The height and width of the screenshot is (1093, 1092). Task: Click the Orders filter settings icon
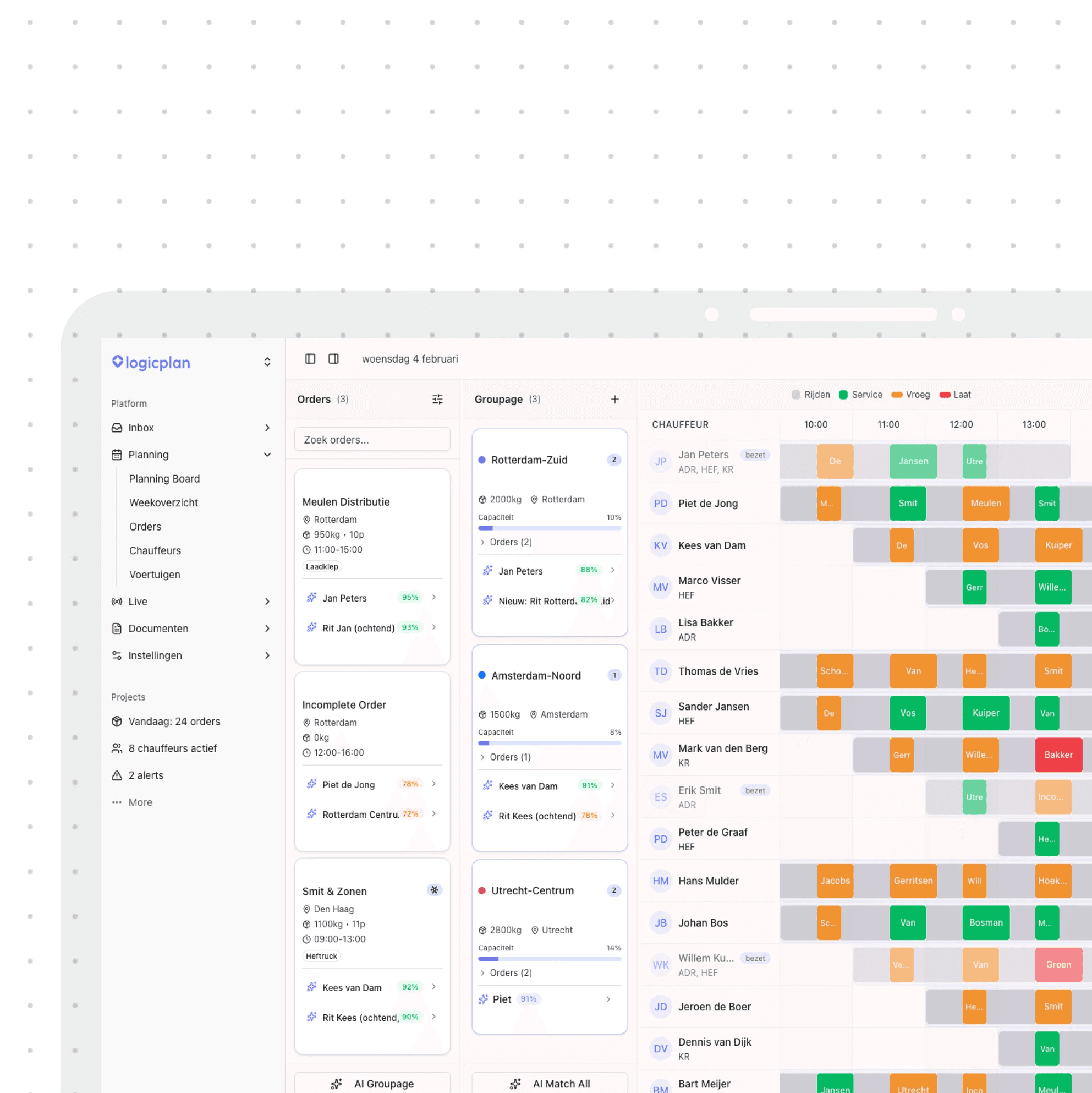point(437,400)
